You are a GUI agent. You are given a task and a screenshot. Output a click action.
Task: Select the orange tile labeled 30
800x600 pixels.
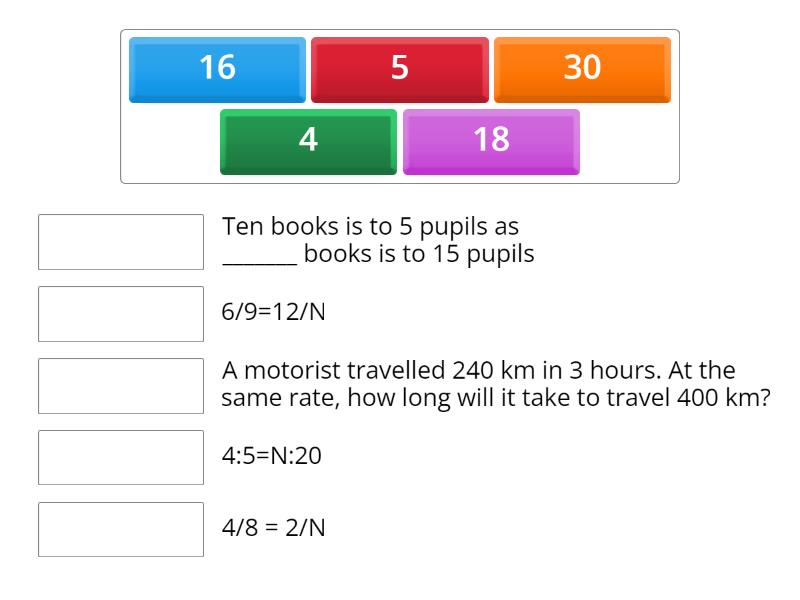point(584,68)
